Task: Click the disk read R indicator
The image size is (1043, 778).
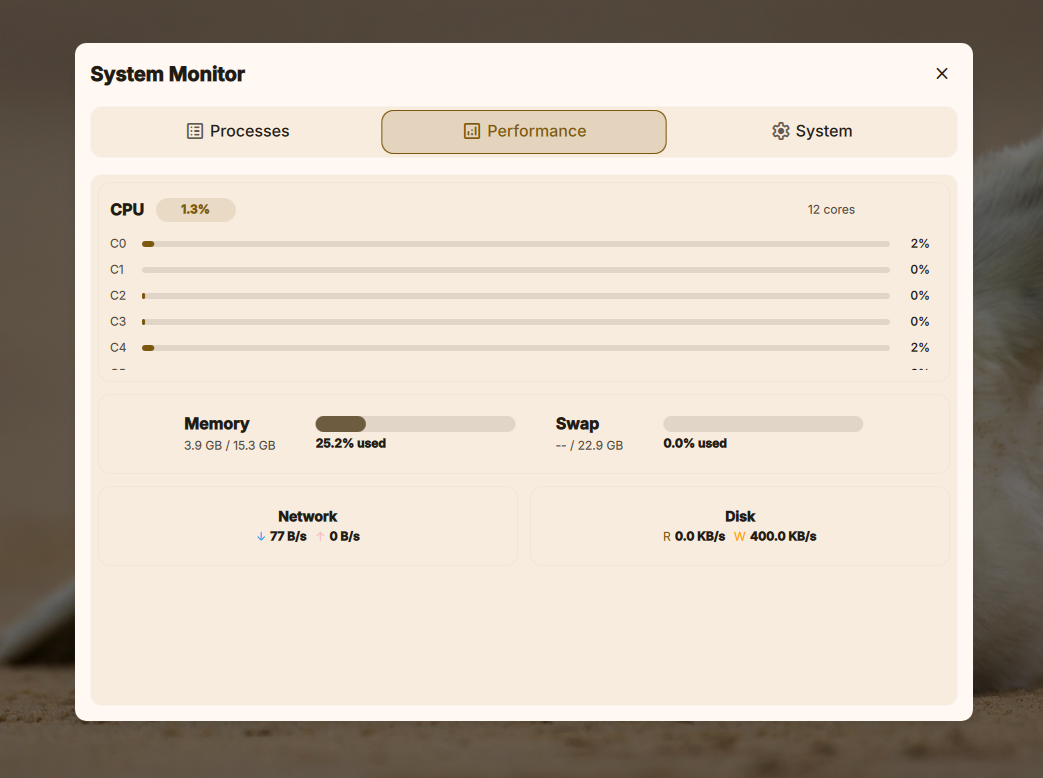Action: [667, 536]
